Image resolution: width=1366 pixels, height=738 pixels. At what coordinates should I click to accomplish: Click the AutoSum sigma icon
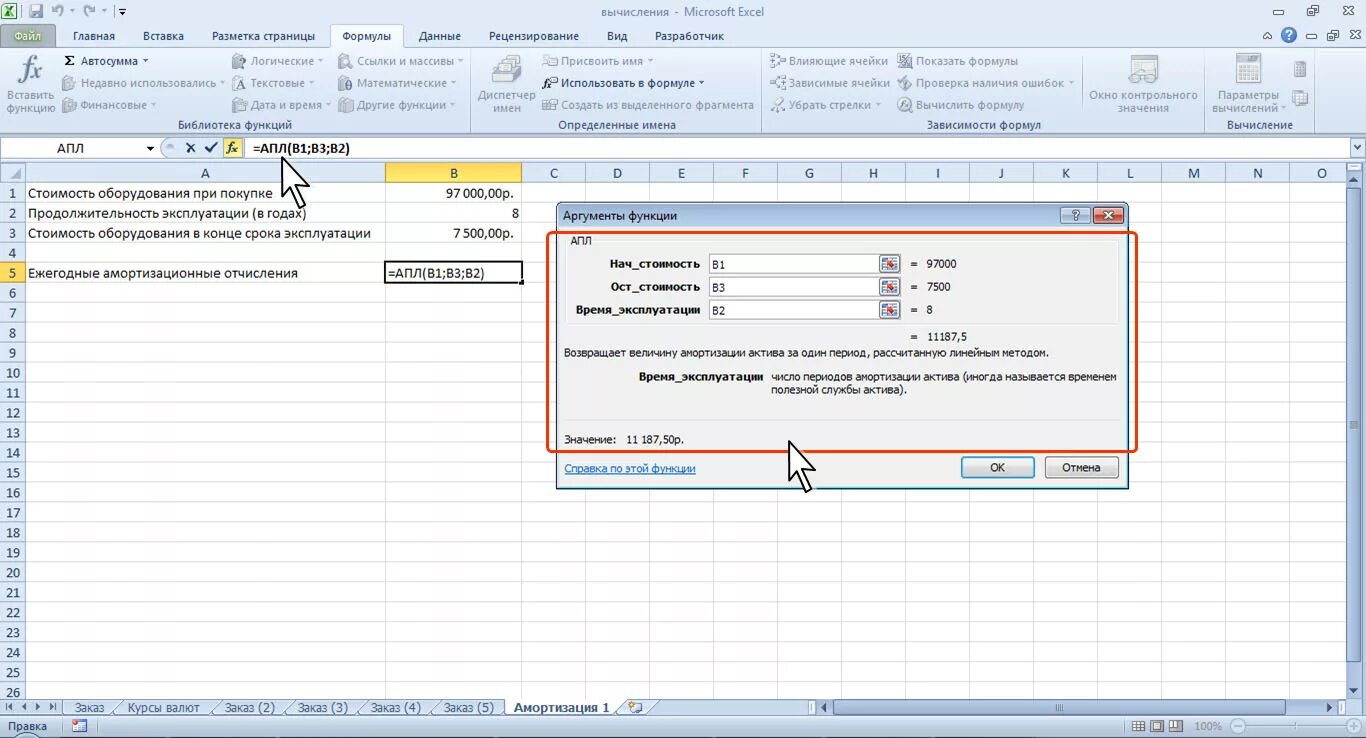(69, 61)
